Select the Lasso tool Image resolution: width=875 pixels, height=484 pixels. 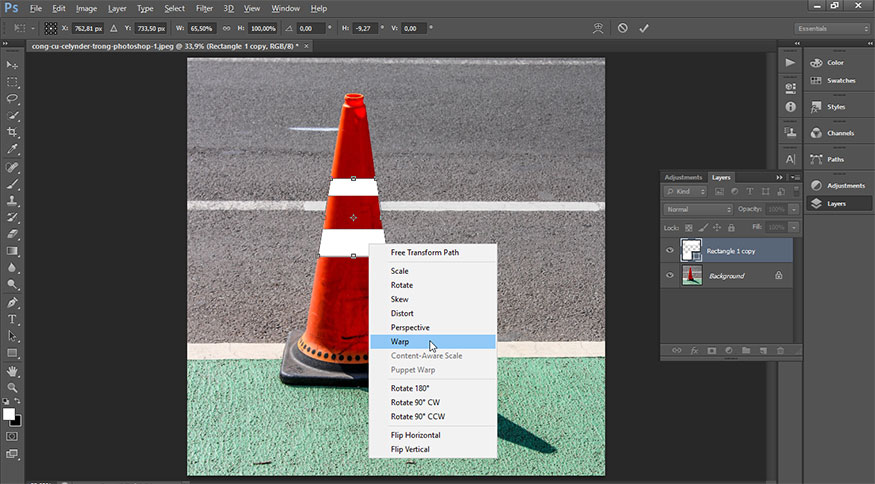(13, 99)
